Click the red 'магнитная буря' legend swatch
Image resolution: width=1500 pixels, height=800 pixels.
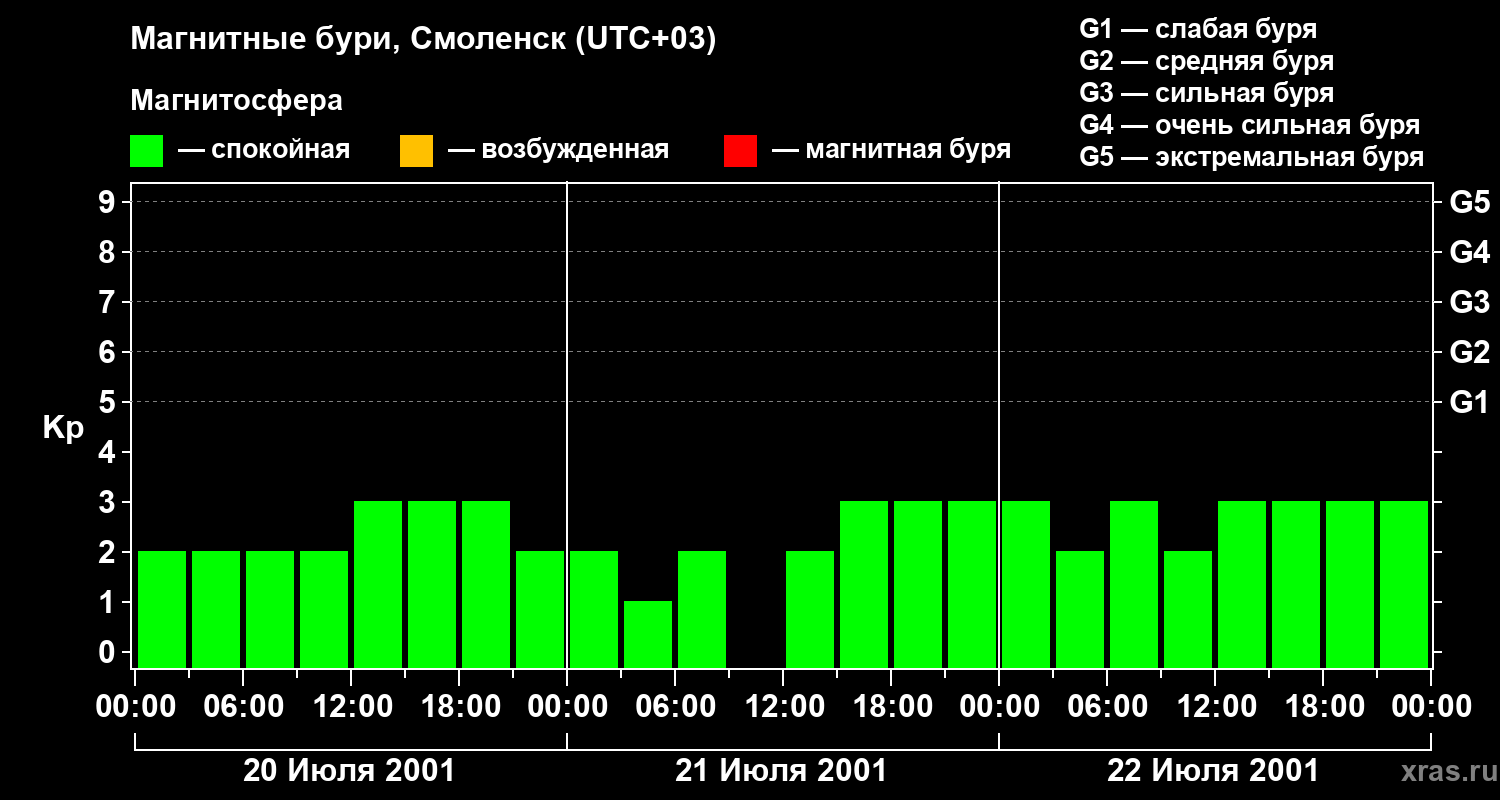tap(740, 151)
